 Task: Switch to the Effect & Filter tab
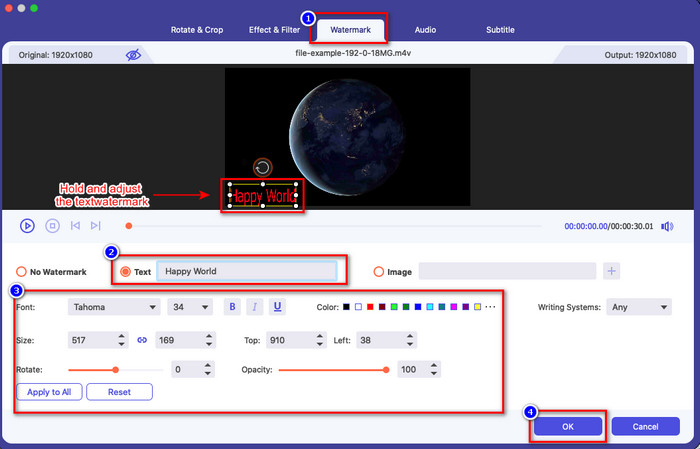click(x=275, y=30)
